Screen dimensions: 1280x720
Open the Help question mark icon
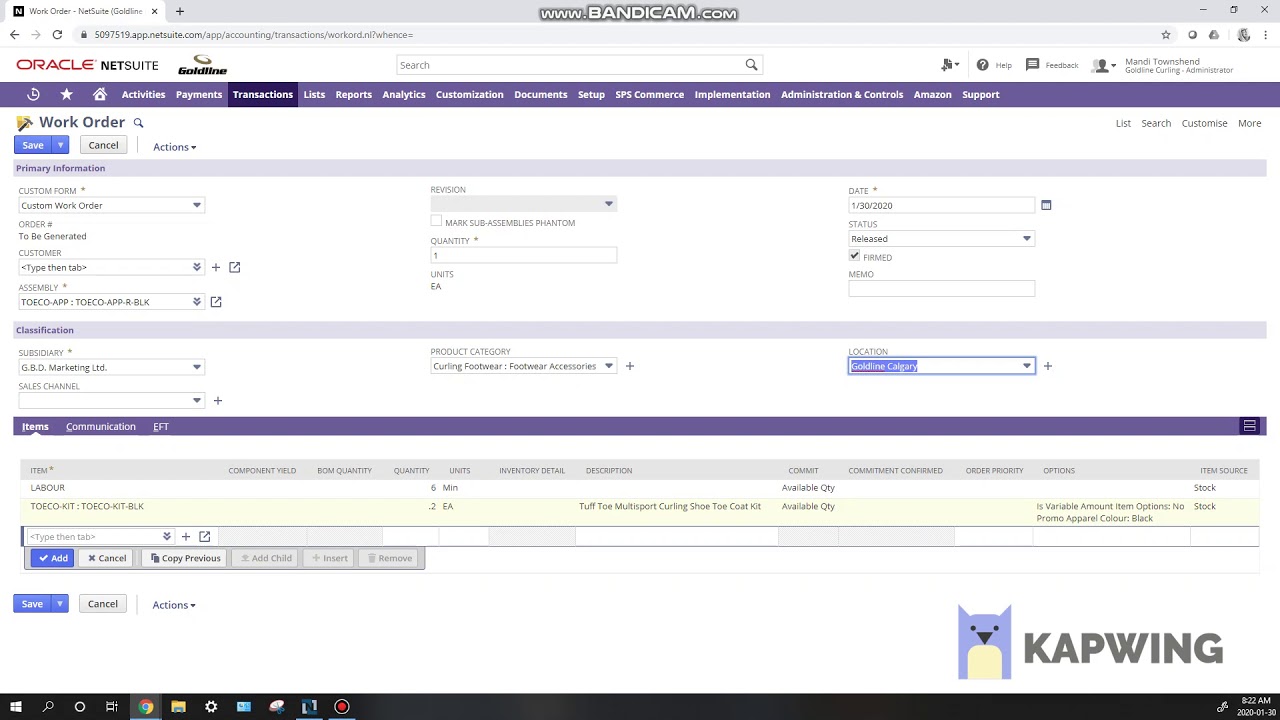point(982,65)
